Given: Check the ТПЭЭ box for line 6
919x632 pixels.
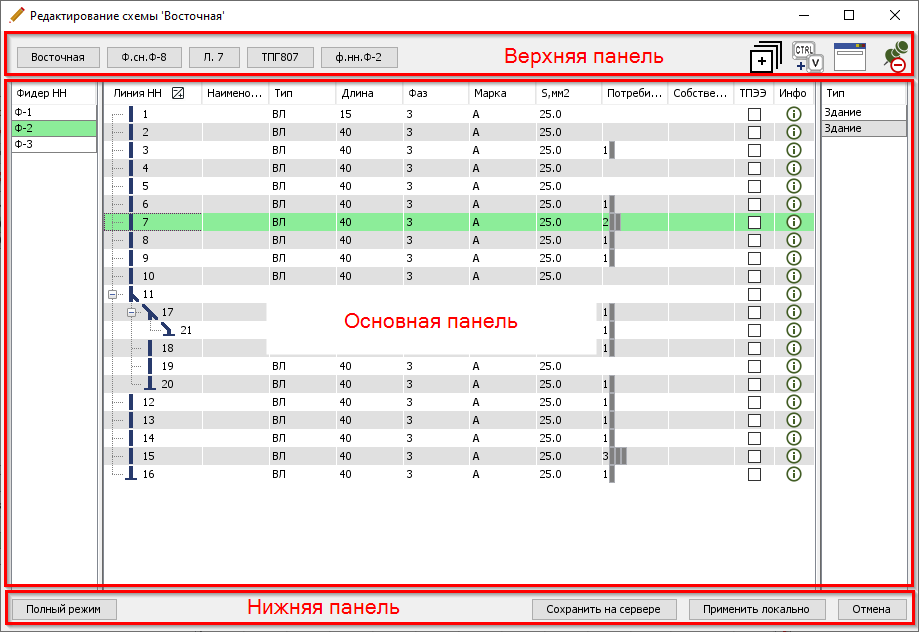Looking at the screenshot, I should [x=754, y=205].
